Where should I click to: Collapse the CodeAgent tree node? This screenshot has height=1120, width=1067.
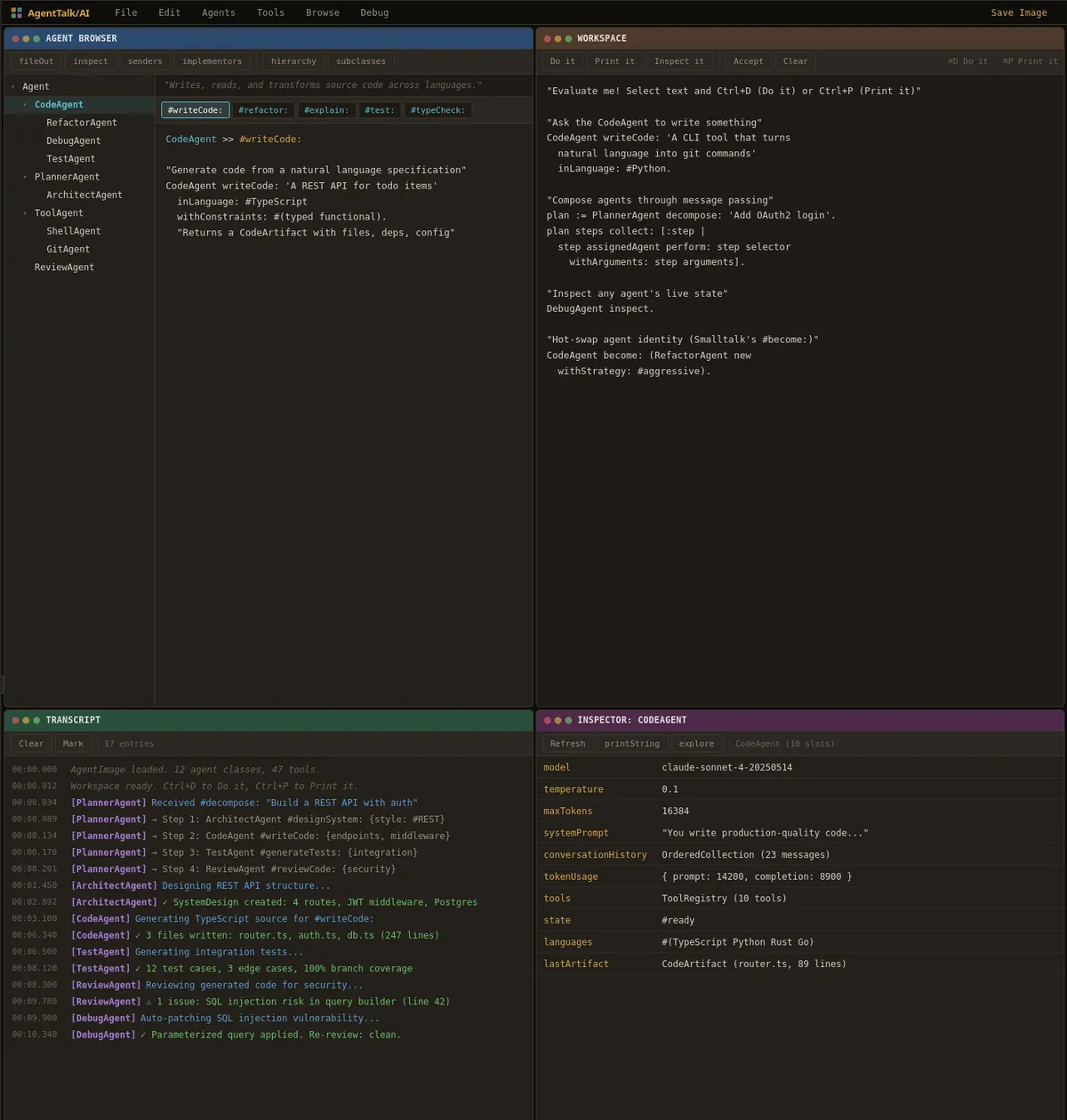pos(25,105)
